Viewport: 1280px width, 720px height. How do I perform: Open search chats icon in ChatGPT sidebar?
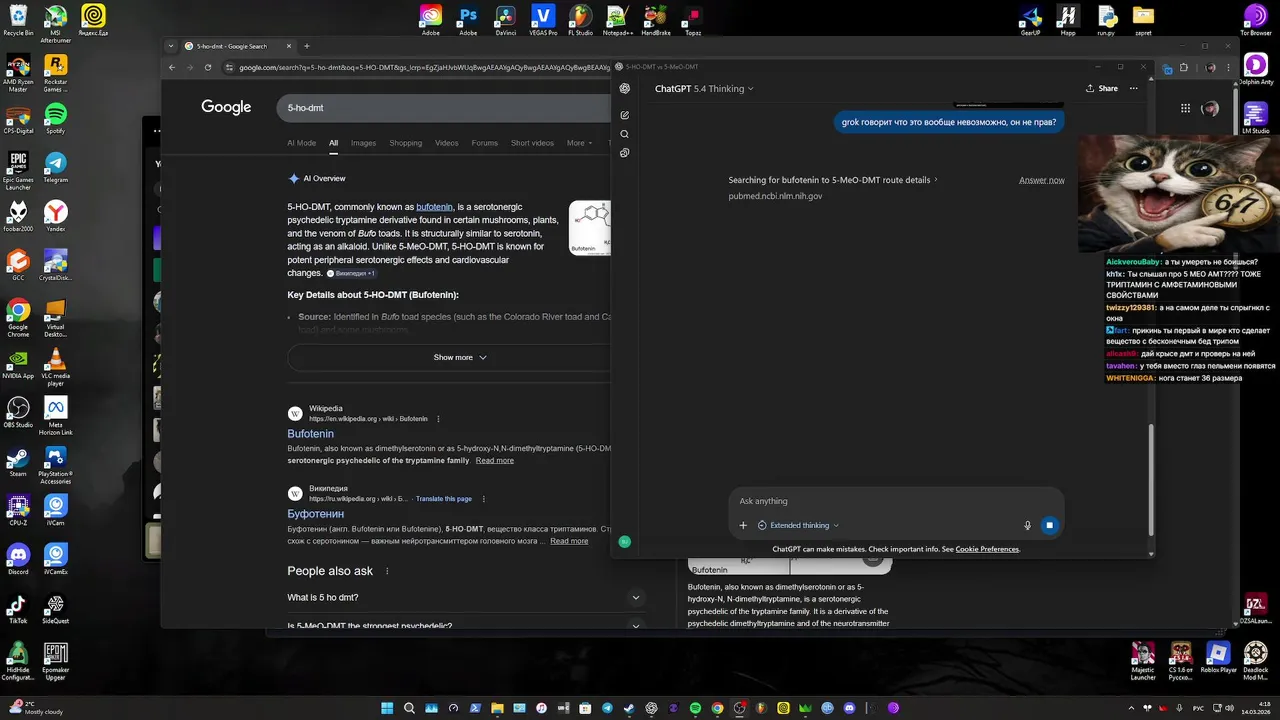tap(625, 134)
